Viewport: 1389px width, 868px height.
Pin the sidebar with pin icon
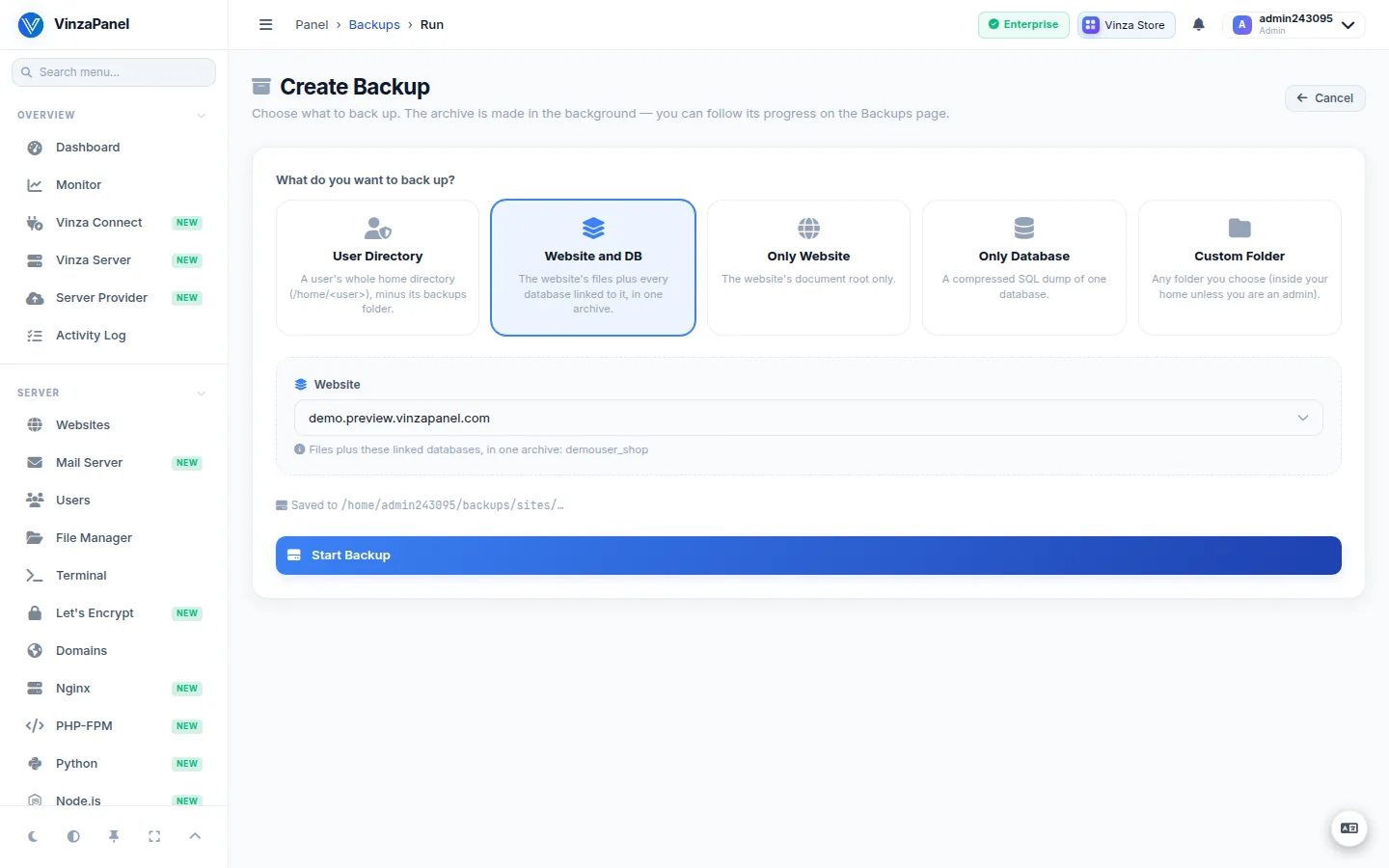coord(114,836)
